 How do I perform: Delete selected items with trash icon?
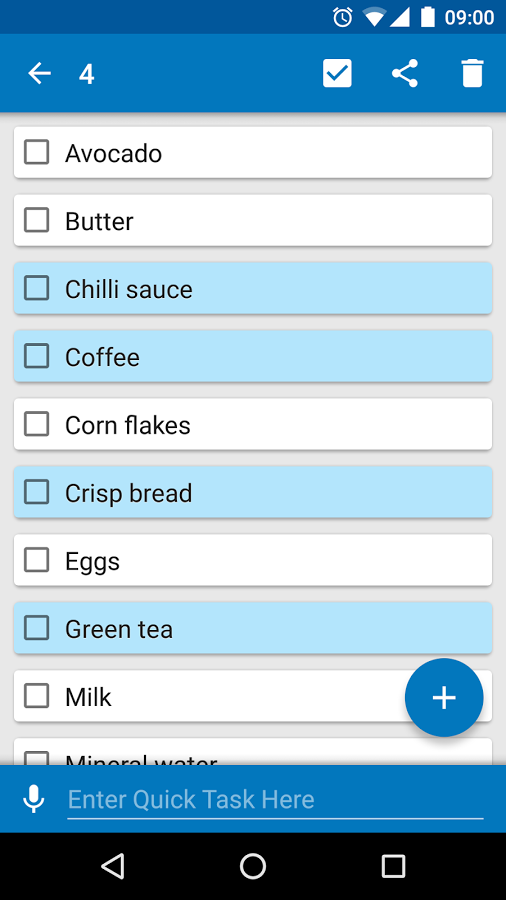(x=473, y=73)
